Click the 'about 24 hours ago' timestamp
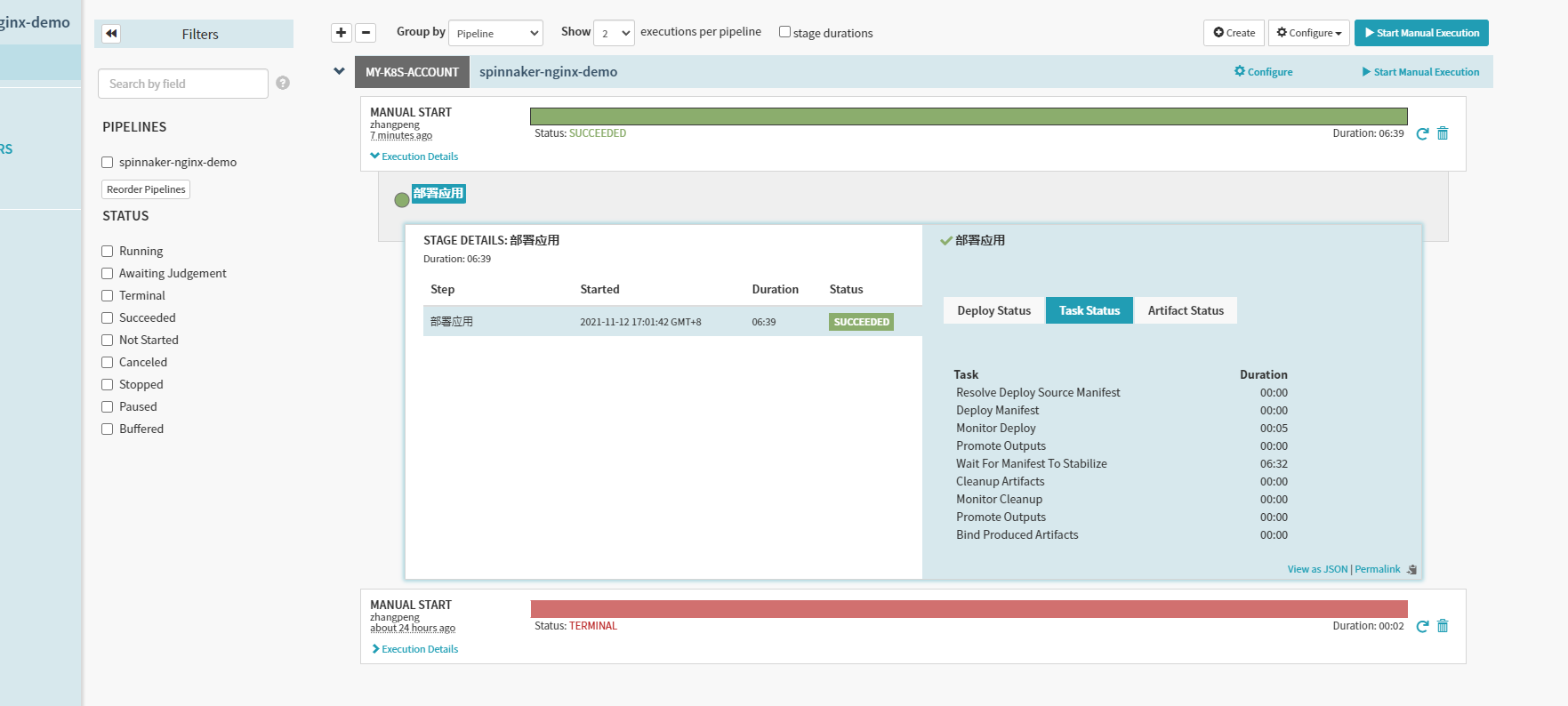Image resolution: width=1568 pixels, height=706 pixels. 413,629
